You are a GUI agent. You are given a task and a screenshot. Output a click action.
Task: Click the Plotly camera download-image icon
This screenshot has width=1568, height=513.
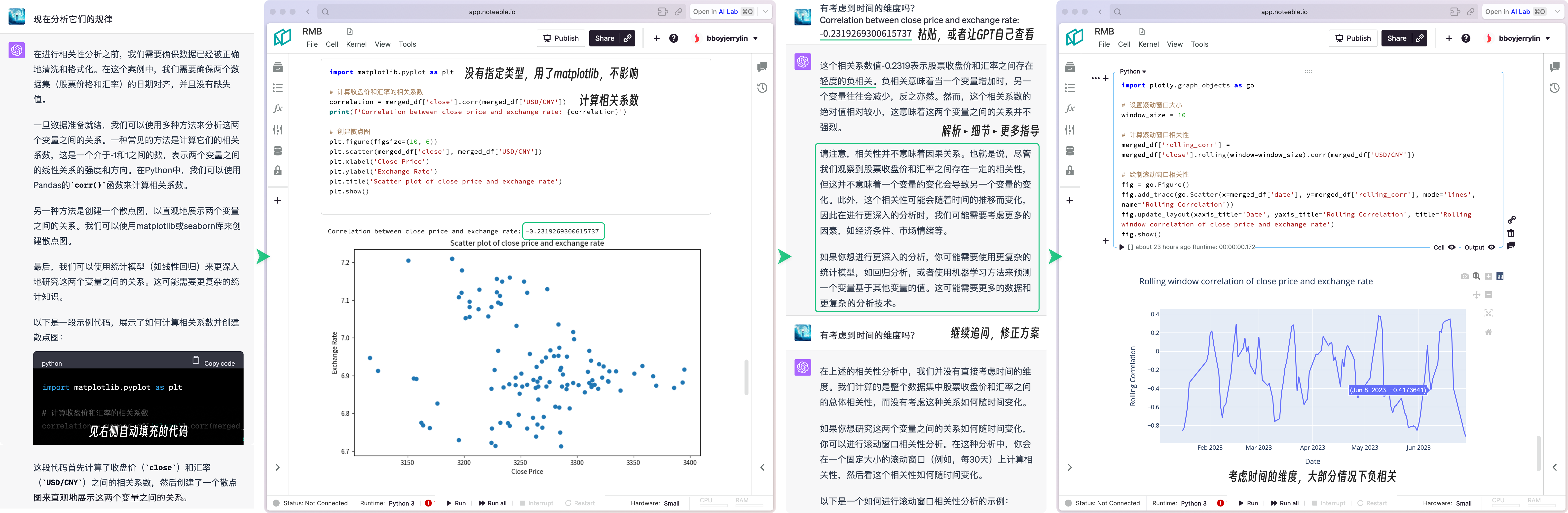[x=1464, y=276]
